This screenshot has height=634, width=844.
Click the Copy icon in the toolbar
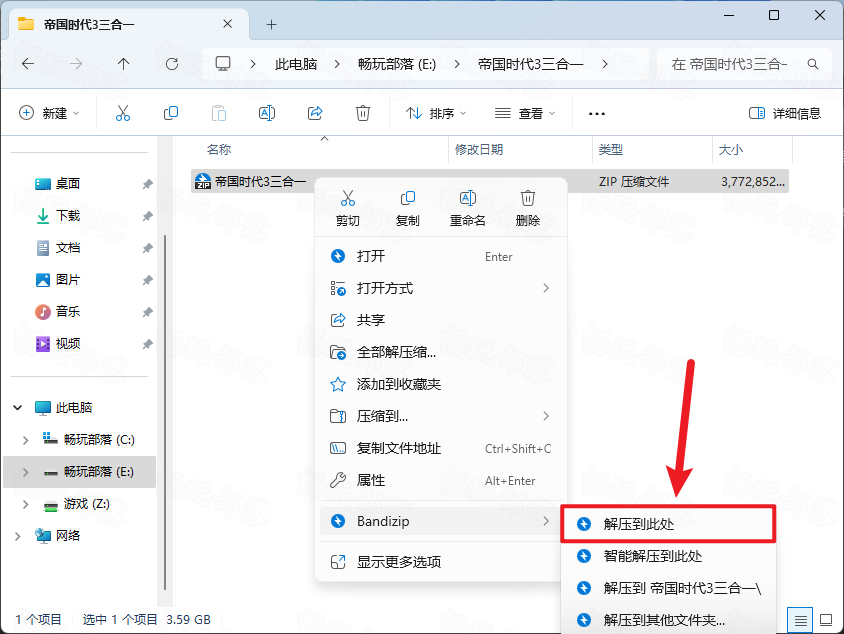(x=171, y=113)
